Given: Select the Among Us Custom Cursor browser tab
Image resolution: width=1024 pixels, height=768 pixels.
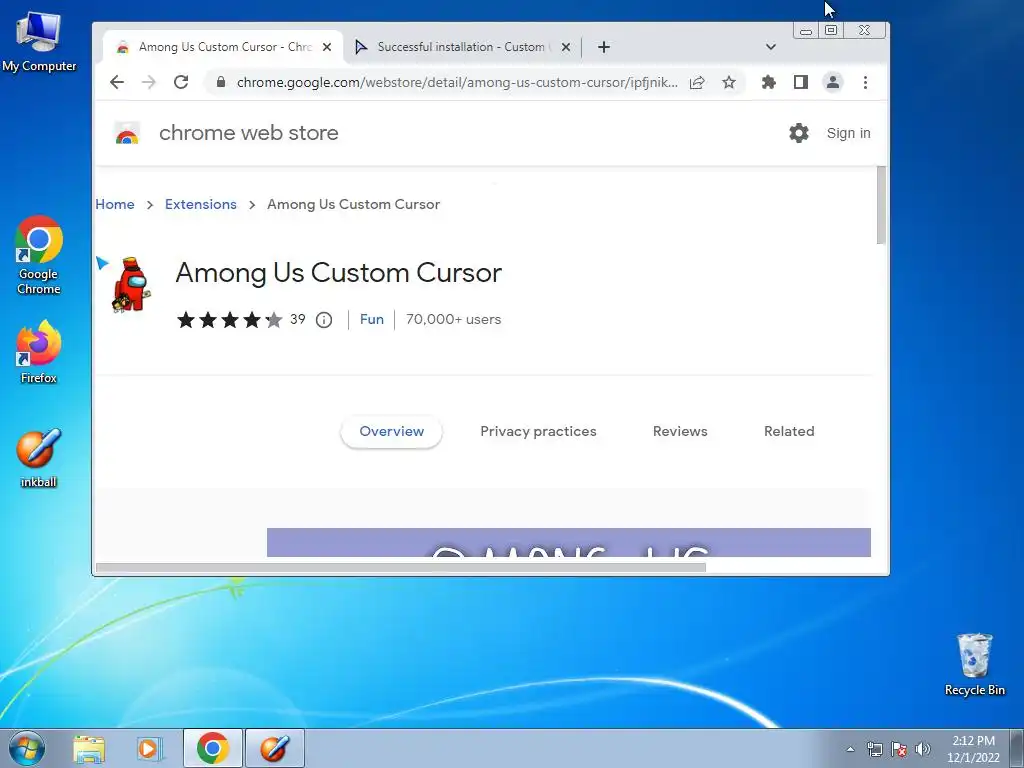Looking at the screenshot, I should (x=223, y=47).
